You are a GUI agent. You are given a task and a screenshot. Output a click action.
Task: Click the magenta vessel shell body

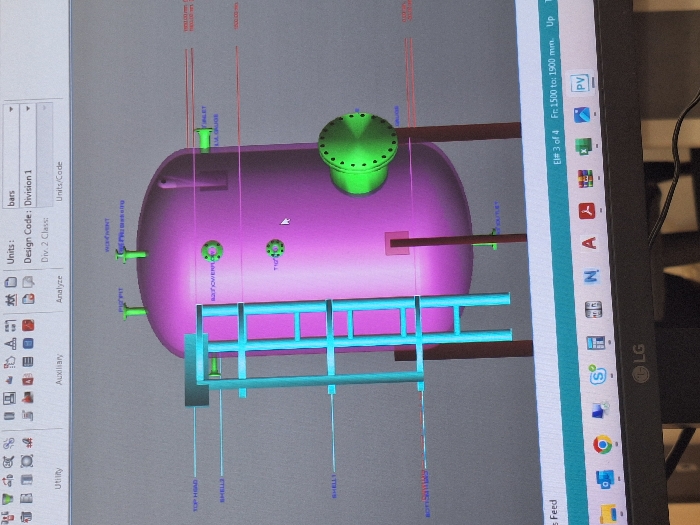[x=300, y=240]
